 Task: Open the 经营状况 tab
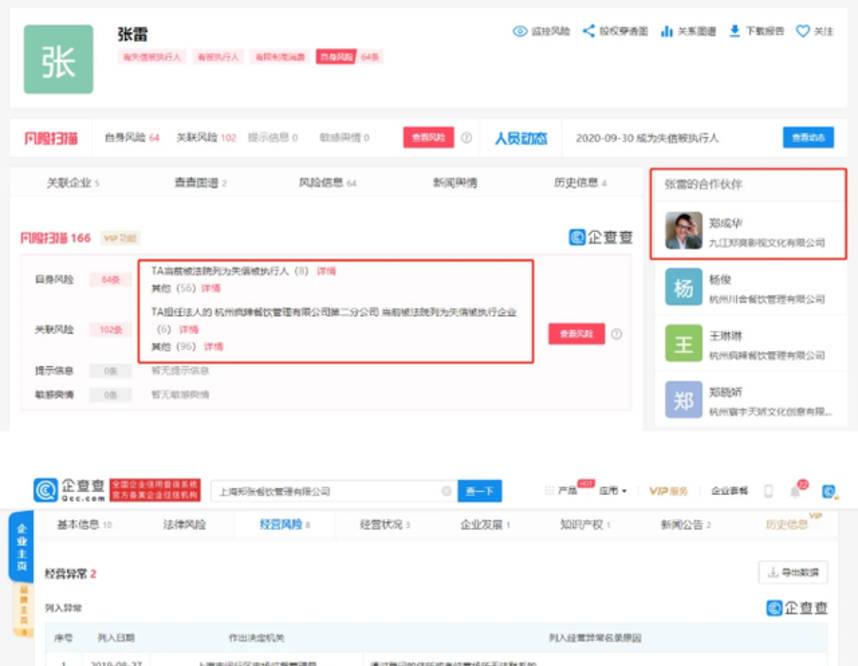(385, 524)
